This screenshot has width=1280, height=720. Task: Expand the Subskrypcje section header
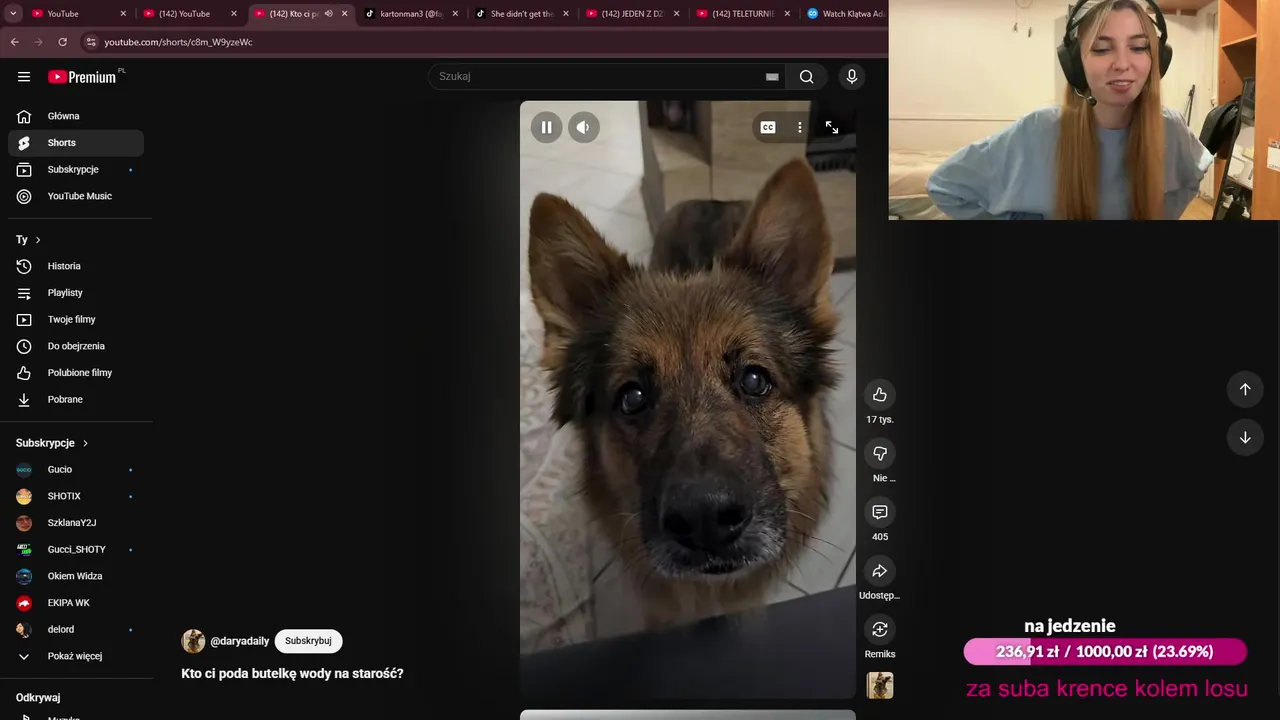pyautogui.click(x=52, y=443)
